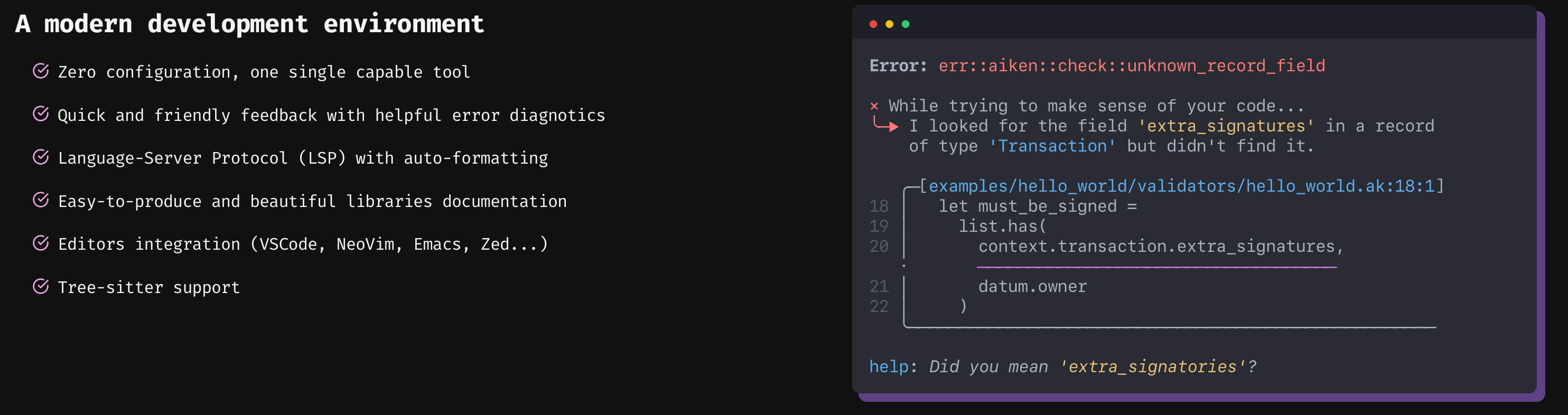Click the 'A modern development environment' heading
Screen dimensions: 1568x415
(x=249, y=24)
